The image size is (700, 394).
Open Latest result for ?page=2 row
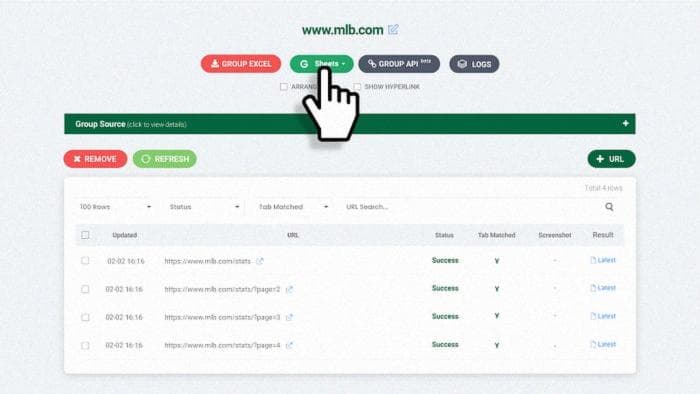tap(603, 288)
